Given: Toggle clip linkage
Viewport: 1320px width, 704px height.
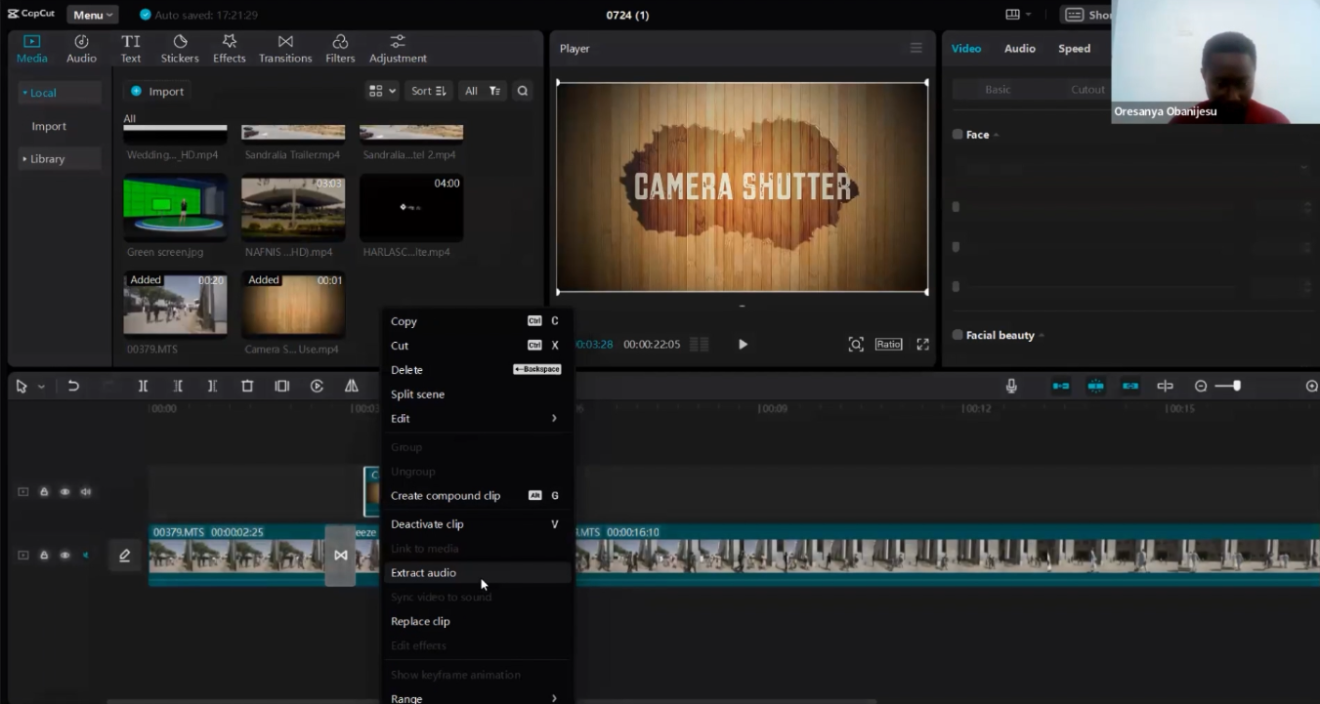Looking at the screenshot, I should [x=1130, y=386].
